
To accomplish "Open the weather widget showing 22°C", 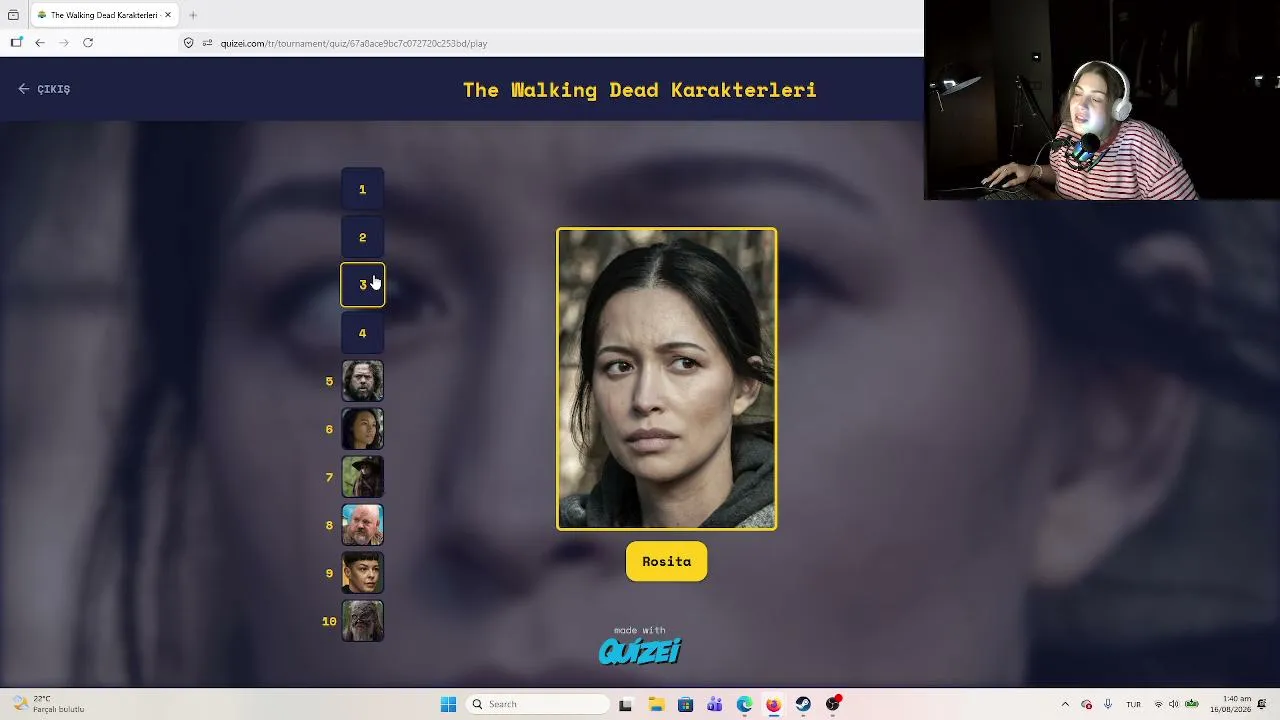I will click(x=48, y=704).
